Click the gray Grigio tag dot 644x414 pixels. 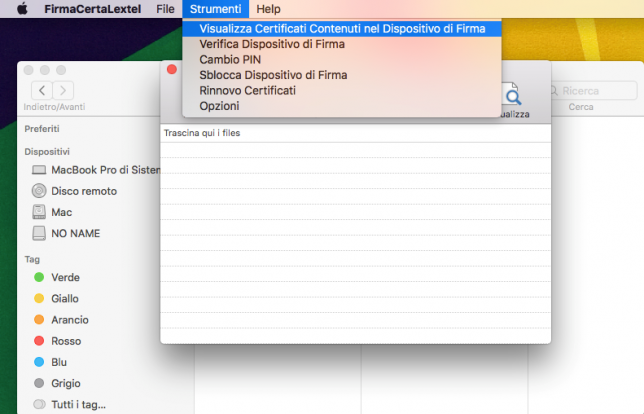[39, 383]
